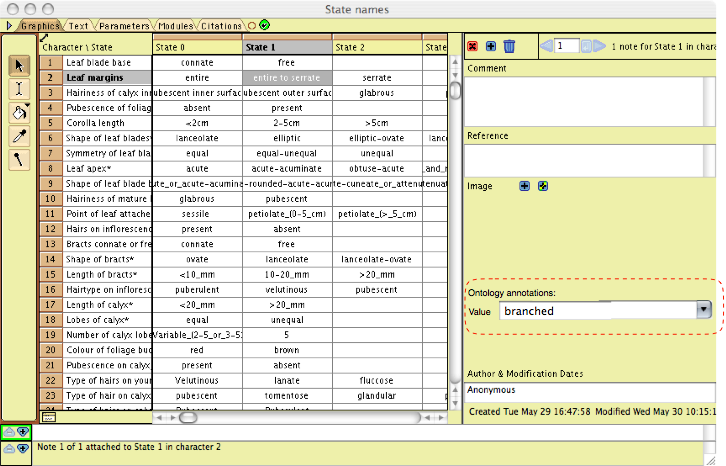The image size is (726, 466).
Task: Click the enter note number button
Action: point(586,46)
